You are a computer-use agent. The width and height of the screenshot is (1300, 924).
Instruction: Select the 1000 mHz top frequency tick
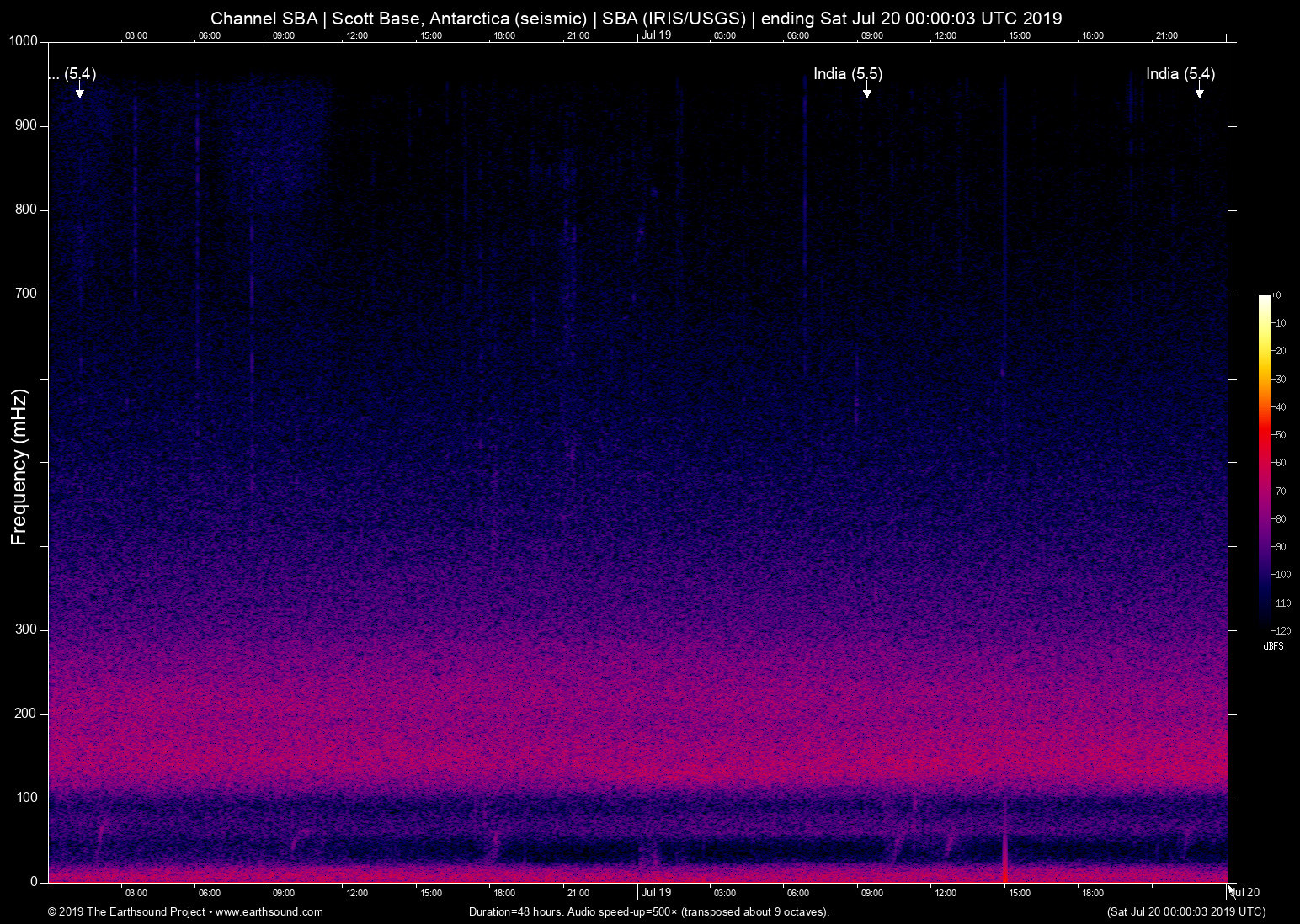click(23, 40)
